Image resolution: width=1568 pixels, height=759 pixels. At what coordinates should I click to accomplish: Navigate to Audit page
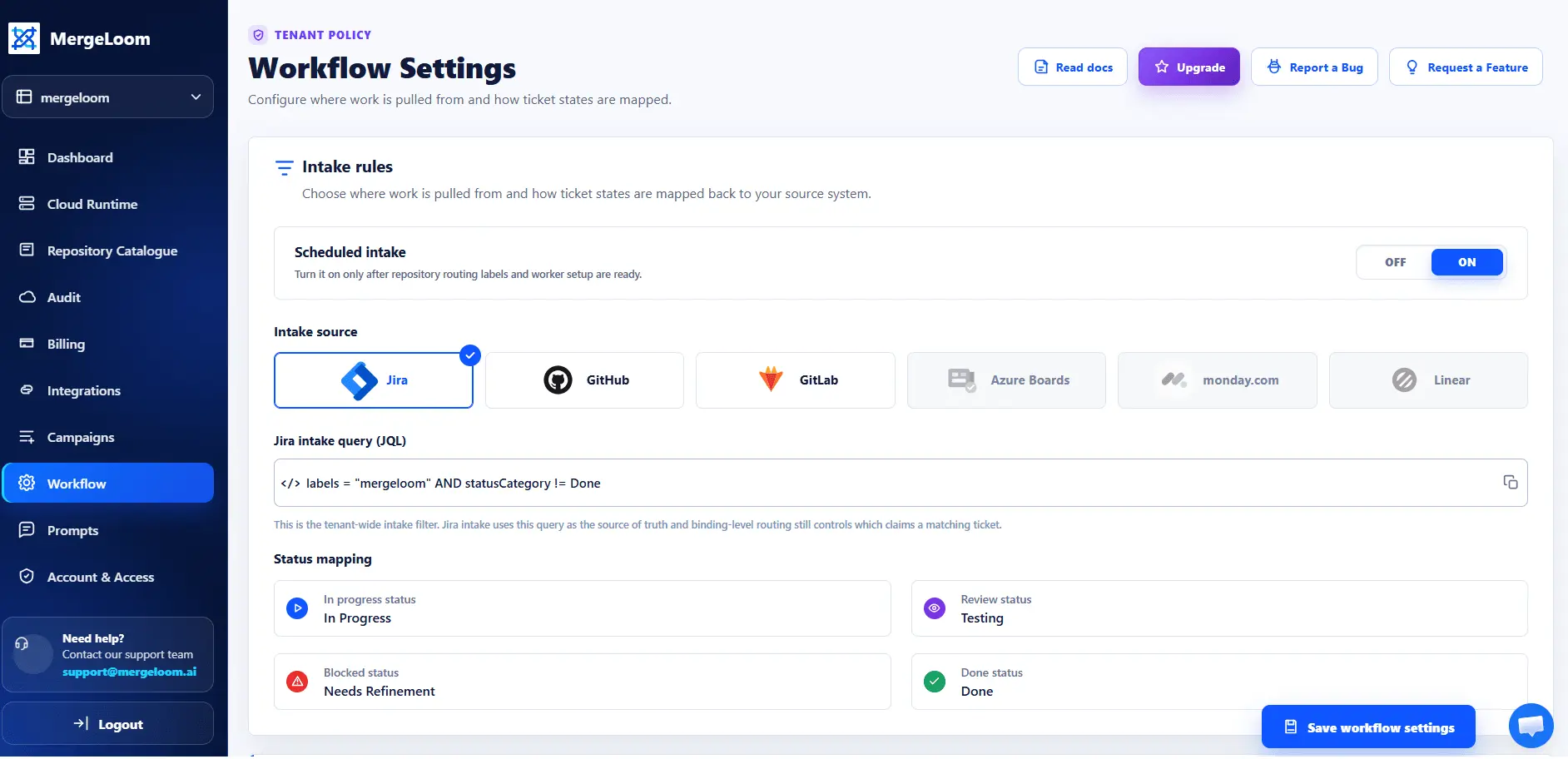tap(108, 297)
